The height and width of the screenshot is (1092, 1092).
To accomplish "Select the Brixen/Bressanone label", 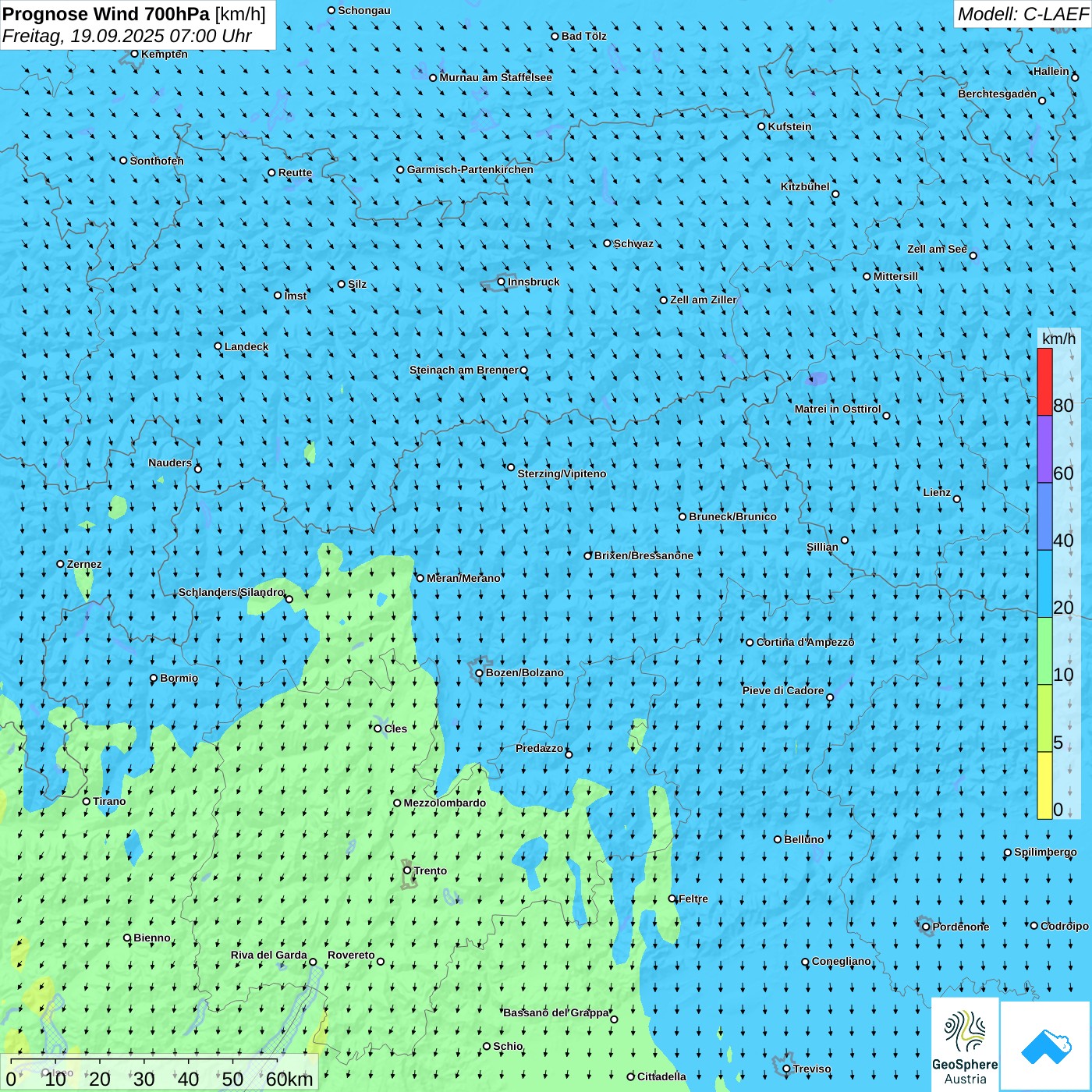I will [x=643, y=555].
